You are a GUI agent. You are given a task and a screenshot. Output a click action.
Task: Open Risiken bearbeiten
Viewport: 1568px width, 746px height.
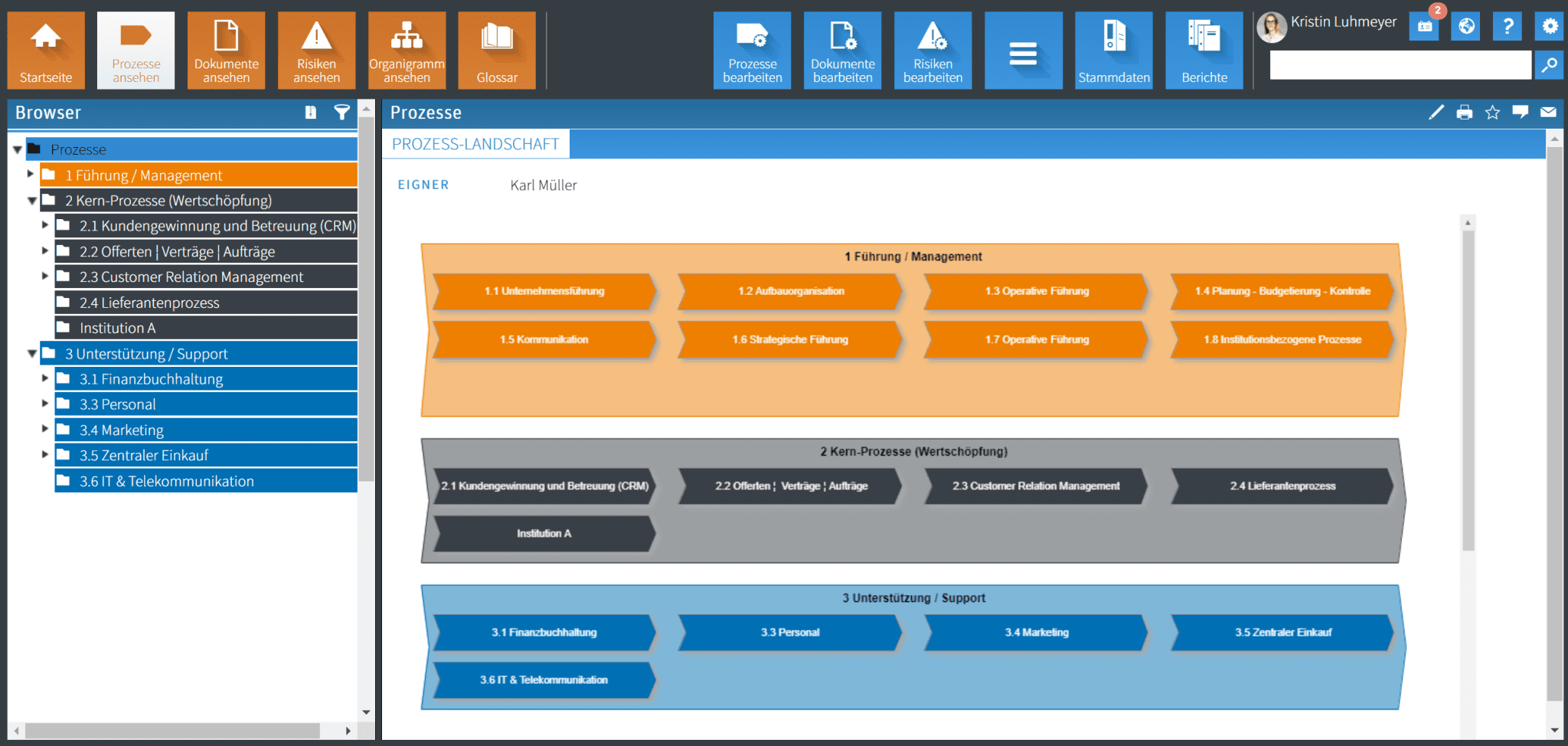coord(933,51)
